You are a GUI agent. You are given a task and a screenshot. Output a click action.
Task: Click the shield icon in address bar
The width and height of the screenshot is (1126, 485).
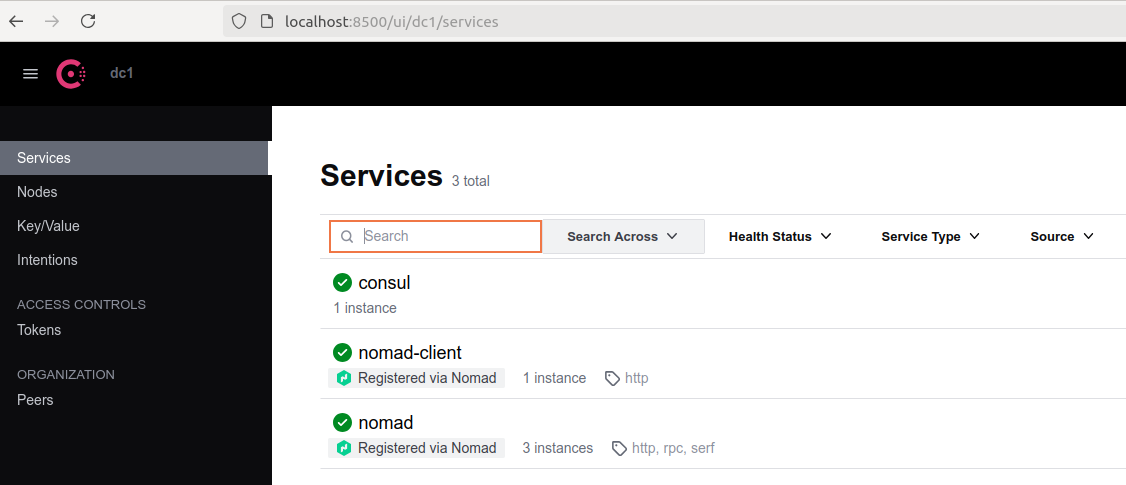click(x=239, y=22)
